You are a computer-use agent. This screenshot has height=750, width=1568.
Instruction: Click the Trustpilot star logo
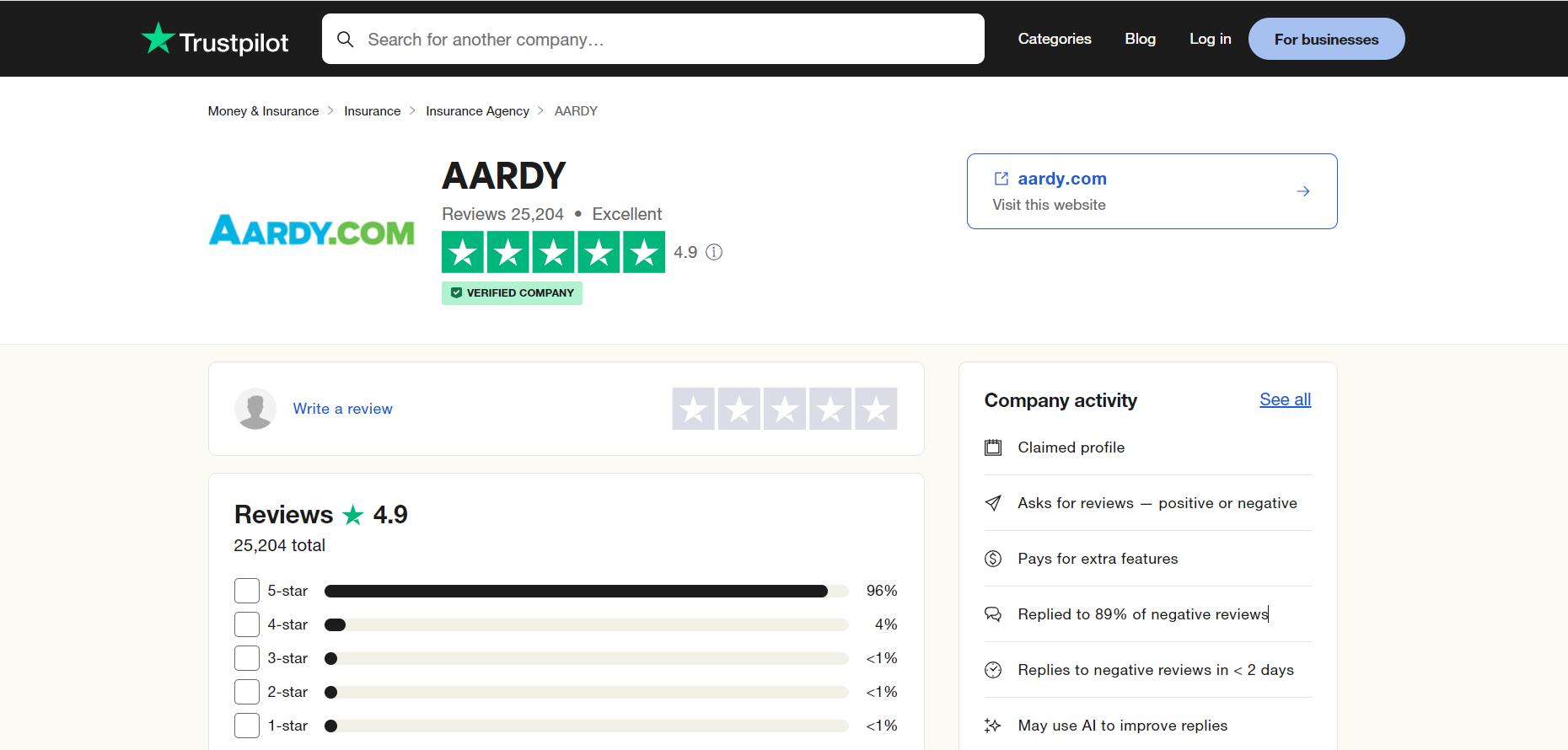[158, 39]
